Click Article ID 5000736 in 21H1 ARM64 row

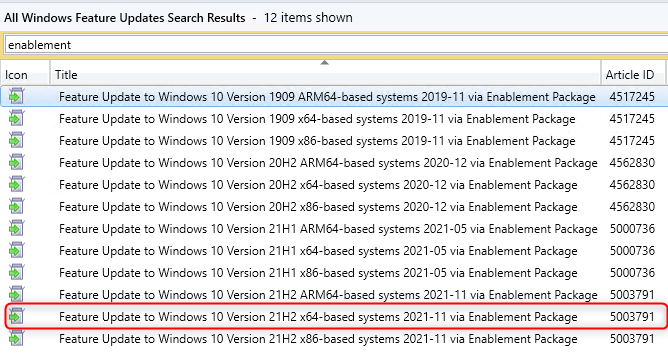click(632, 229)
